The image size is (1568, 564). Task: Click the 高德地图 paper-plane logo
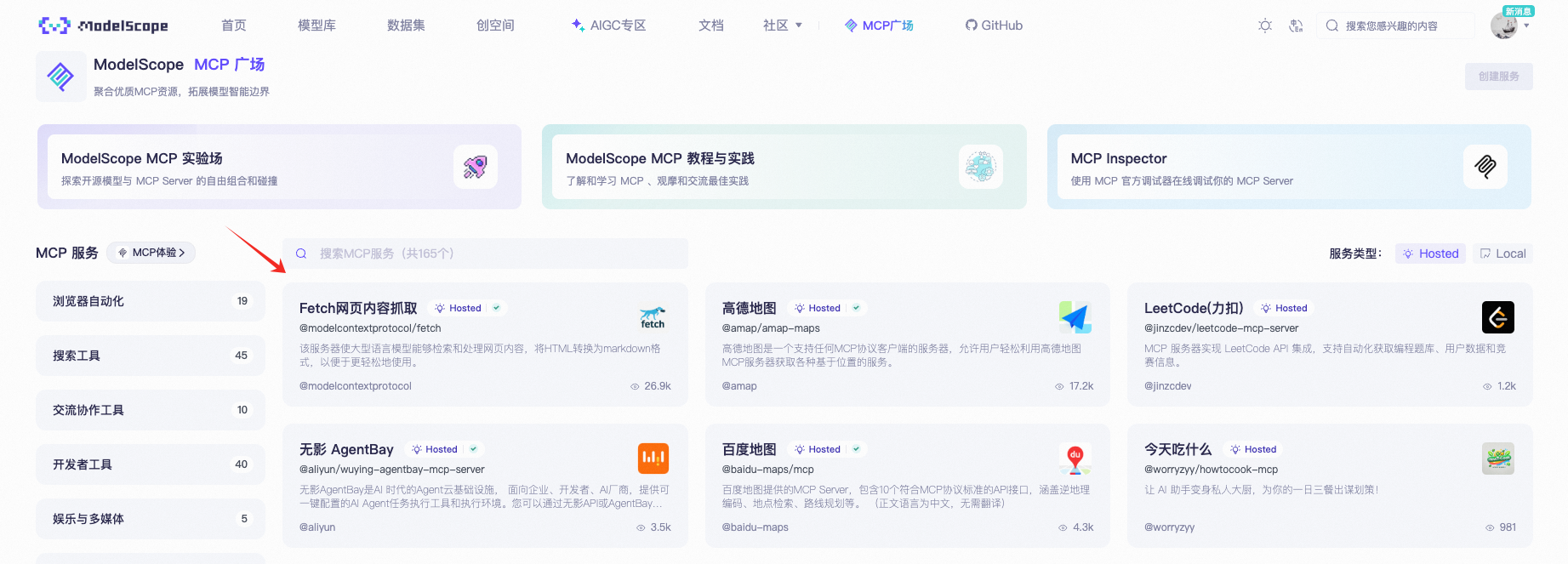[x=1075, y=317]
